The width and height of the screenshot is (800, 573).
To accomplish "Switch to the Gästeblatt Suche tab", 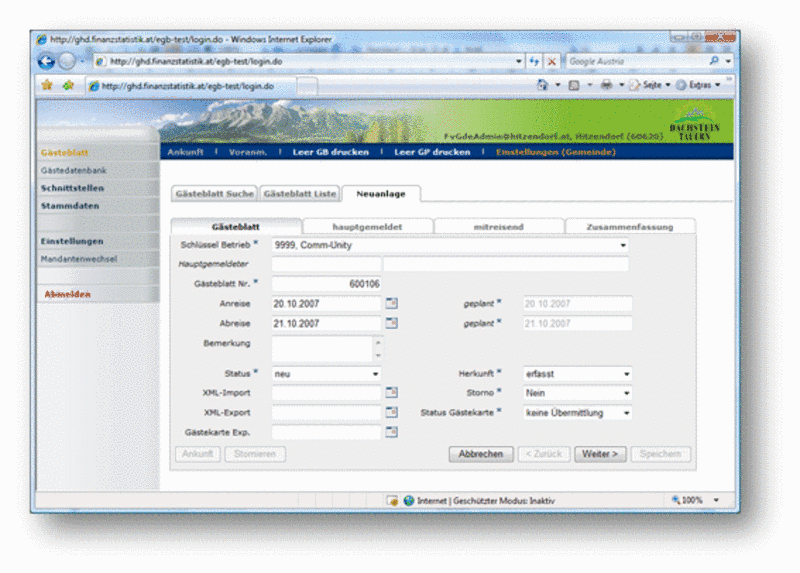I will (x=213, y=193).
